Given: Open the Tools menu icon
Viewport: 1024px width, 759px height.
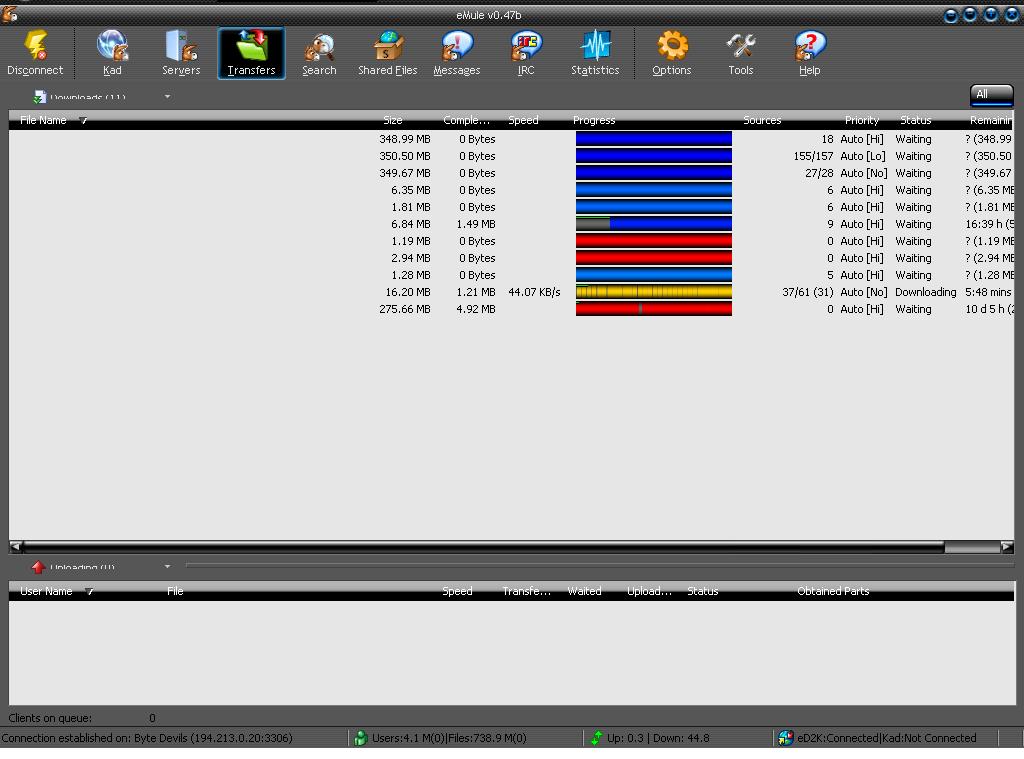Looking at the screenshot, I should coord(741,54).
